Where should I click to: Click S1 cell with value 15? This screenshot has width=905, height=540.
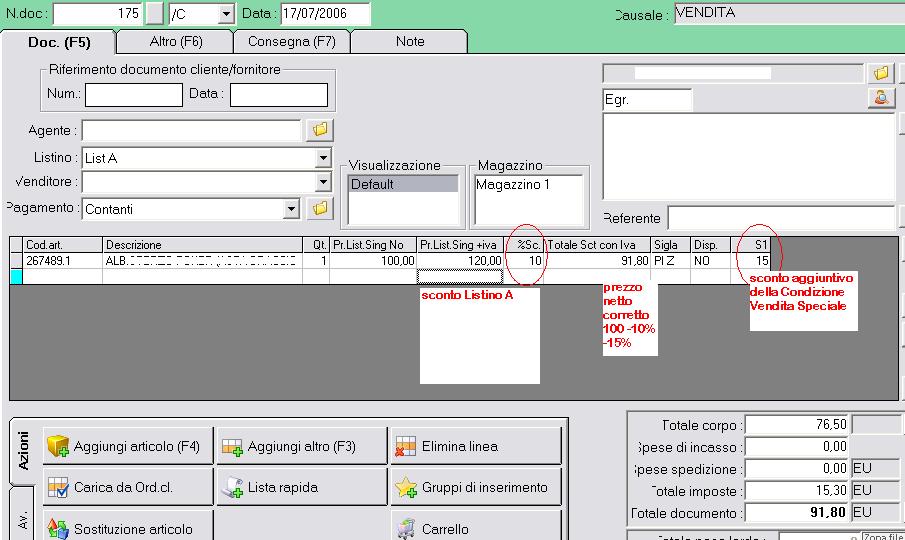750,261
